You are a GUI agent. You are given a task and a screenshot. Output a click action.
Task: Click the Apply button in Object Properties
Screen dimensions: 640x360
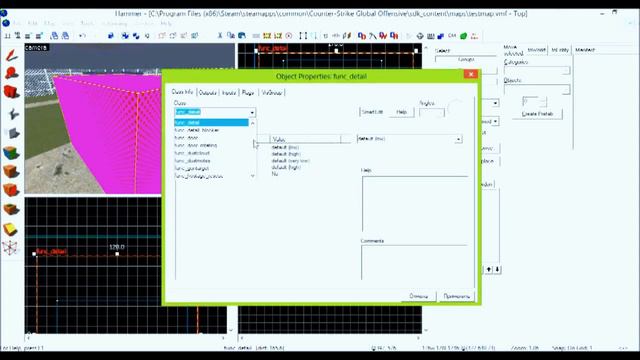pos(457,296)
